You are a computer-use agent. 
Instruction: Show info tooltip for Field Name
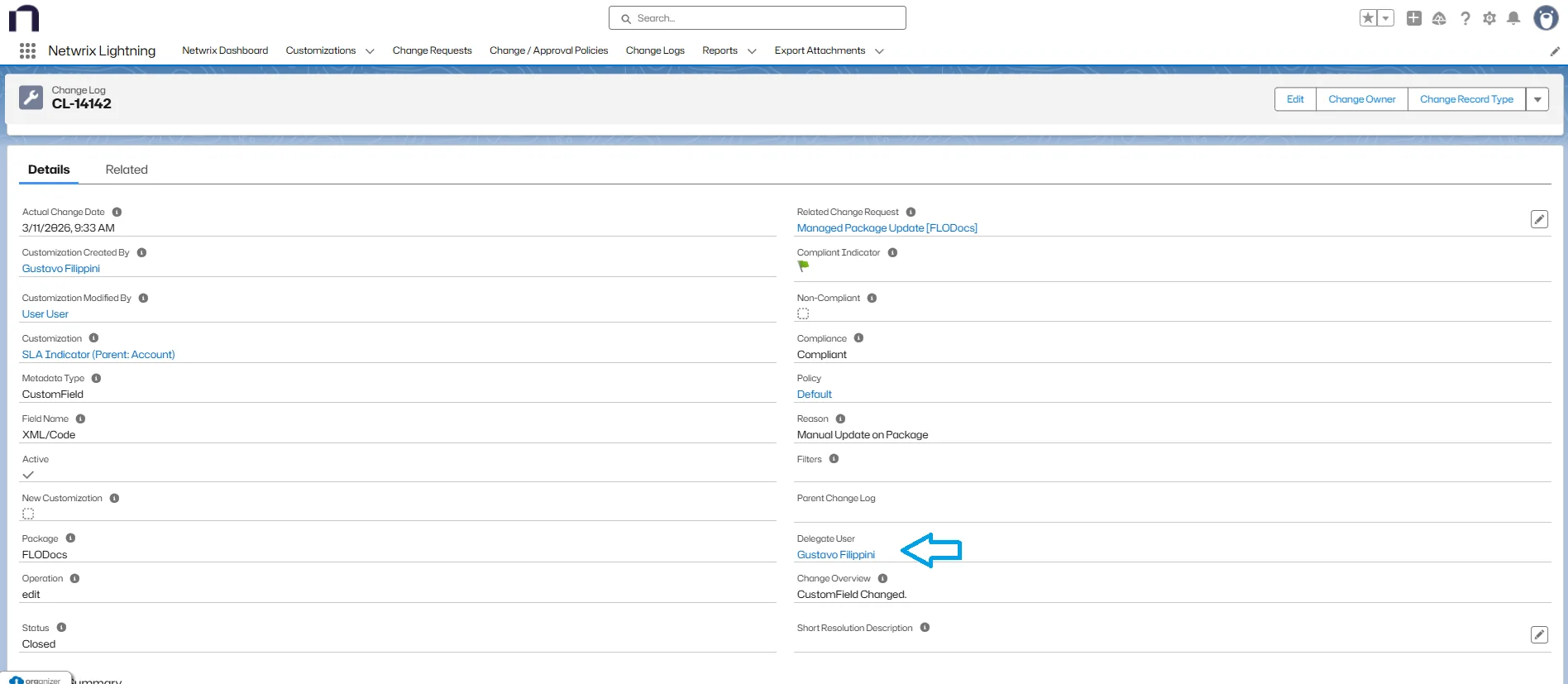click(x=80, y=419)
